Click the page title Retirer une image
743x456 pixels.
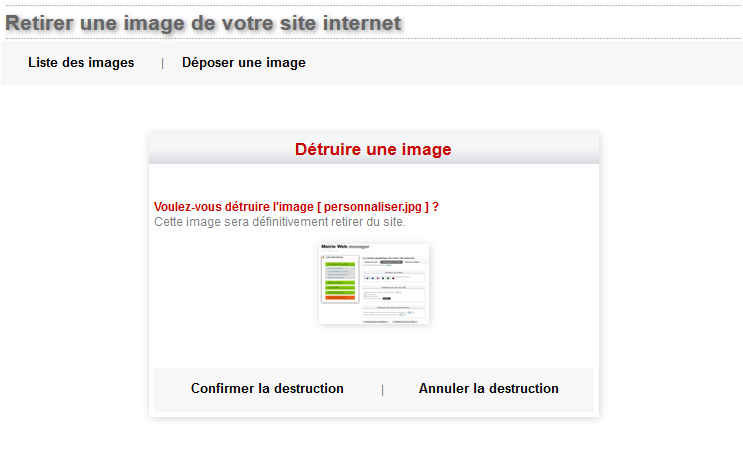pyautogui.click(x=203, y=22)
